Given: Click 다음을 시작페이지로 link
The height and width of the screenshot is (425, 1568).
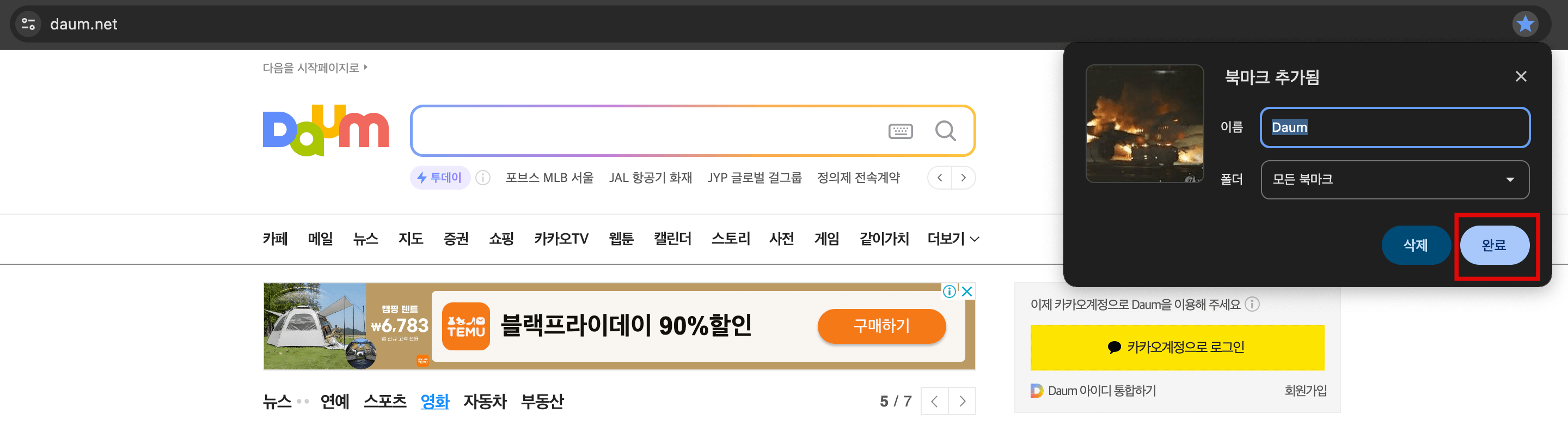Looking at the screenshot, I should coord(315,68).
